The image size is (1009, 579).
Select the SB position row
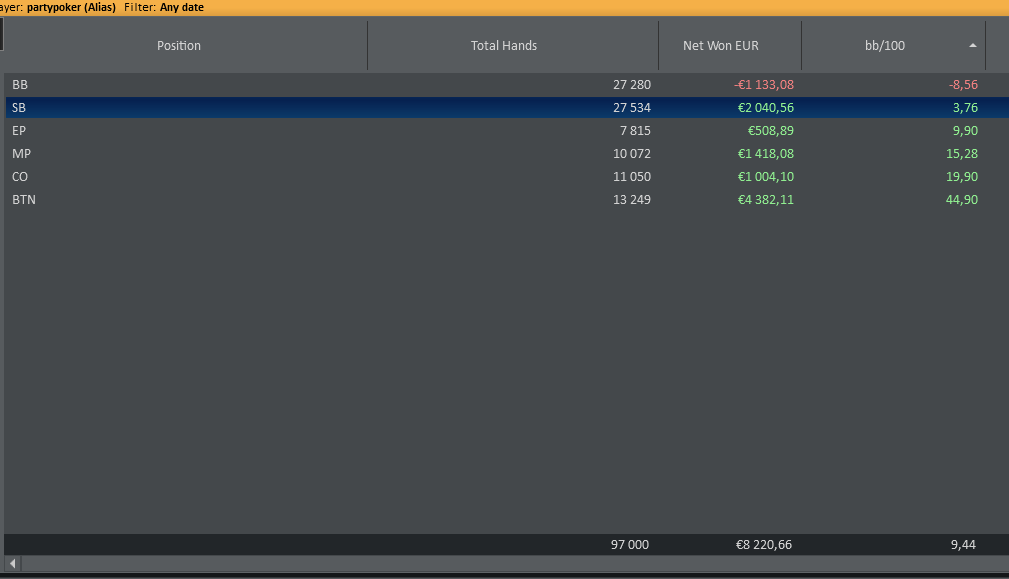click(507, 107)
